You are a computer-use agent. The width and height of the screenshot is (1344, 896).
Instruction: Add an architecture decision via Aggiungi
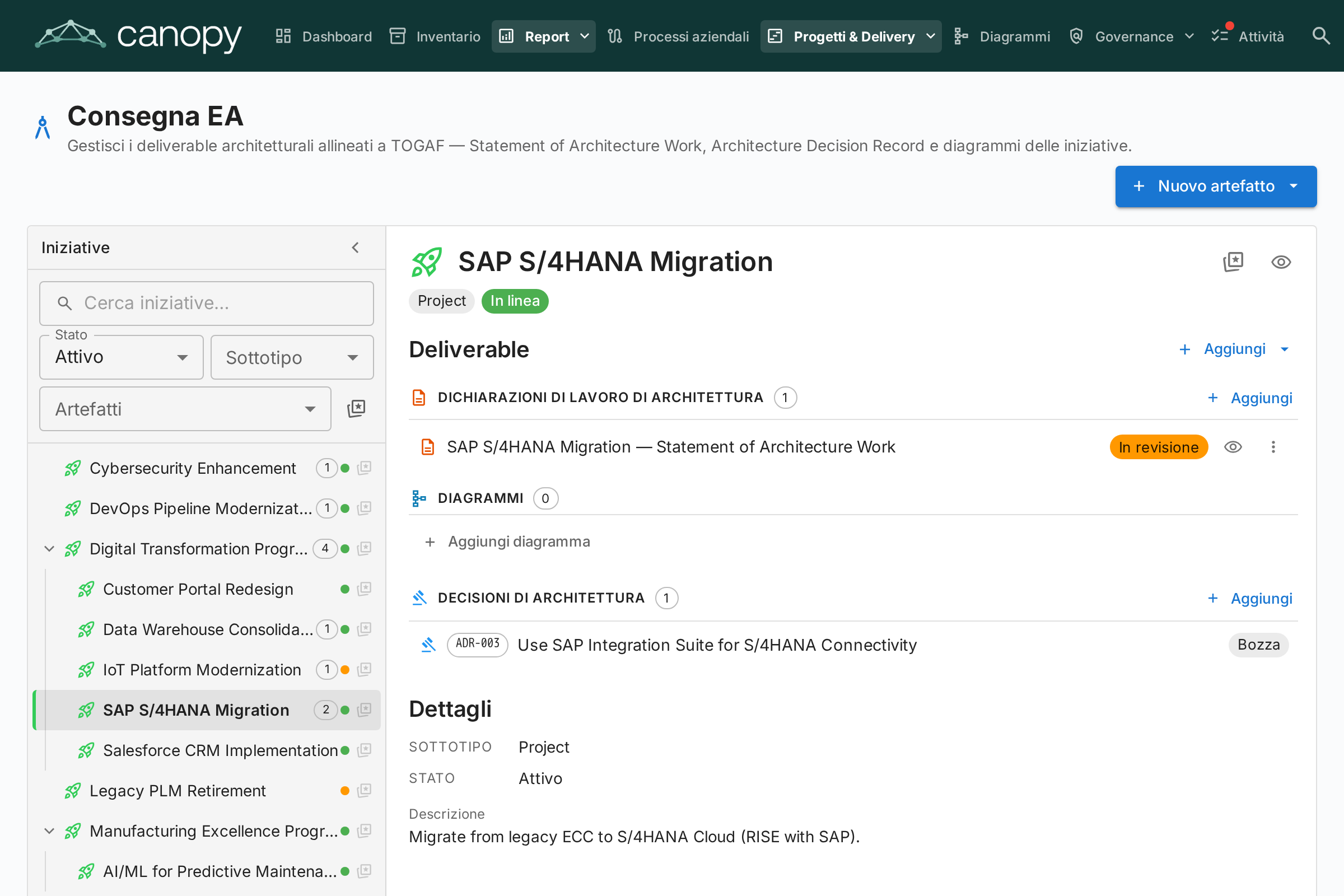(1250, 598)
